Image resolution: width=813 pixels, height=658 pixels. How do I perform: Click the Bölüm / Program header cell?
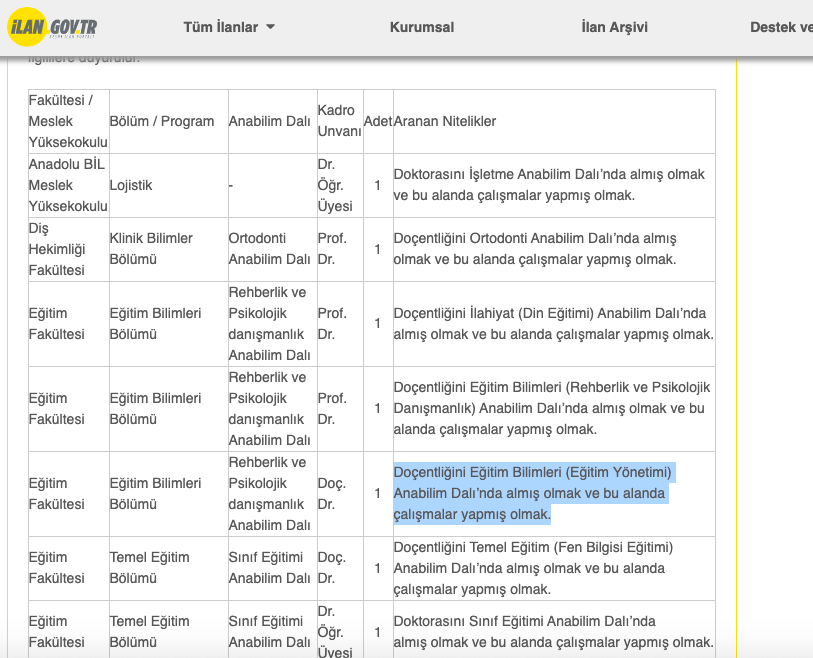point(161,121)
